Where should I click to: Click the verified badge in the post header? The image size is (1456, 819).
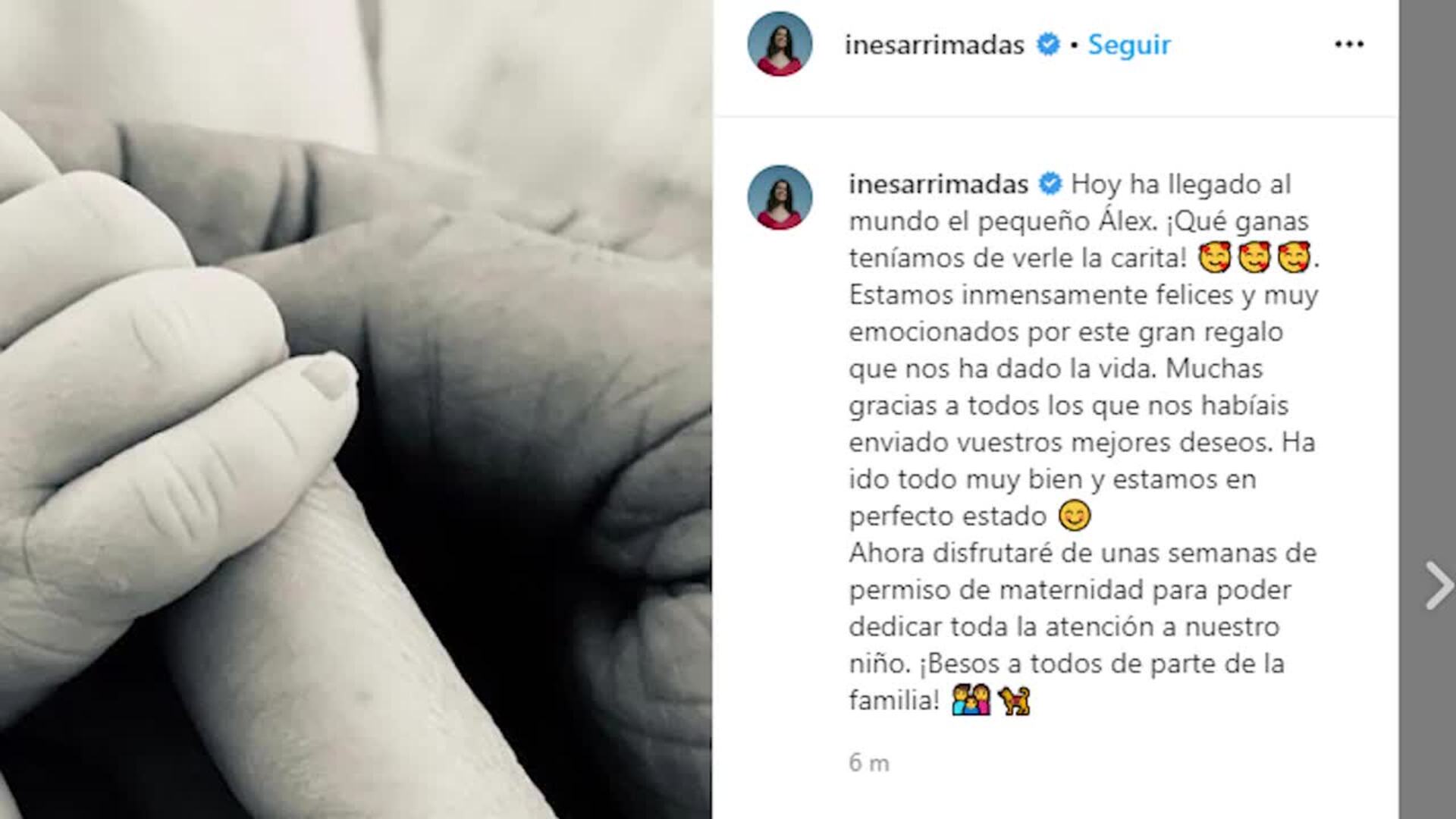click(1049, 45)
